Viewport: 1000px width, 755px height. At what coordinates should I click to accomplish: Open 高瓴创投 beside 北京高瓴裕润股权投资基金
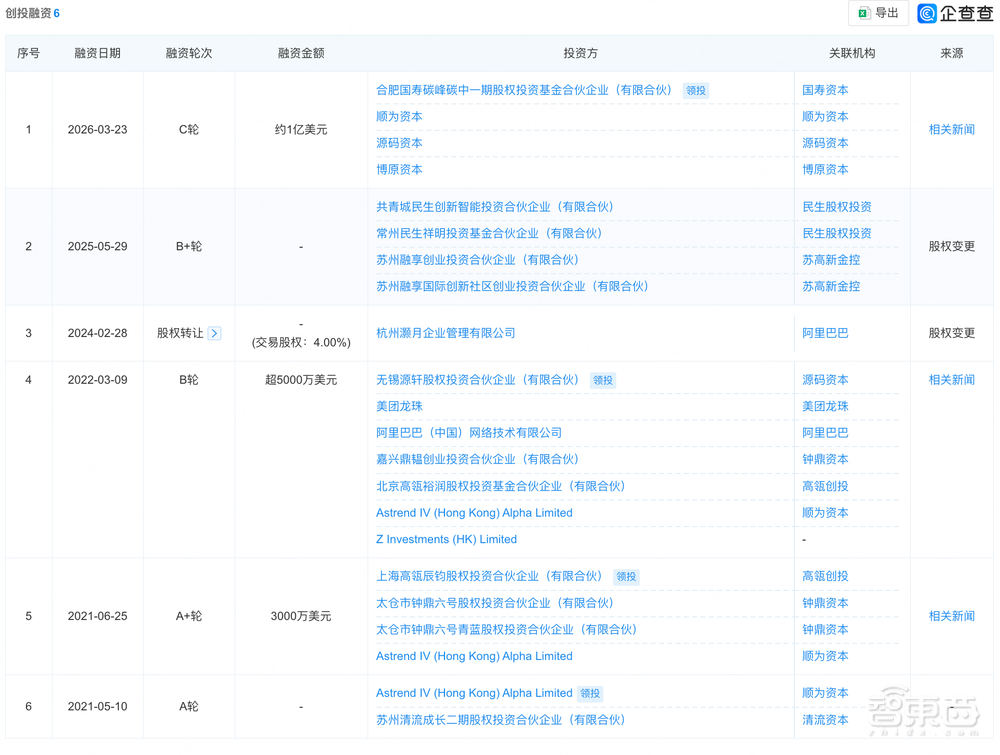point(825,486)
